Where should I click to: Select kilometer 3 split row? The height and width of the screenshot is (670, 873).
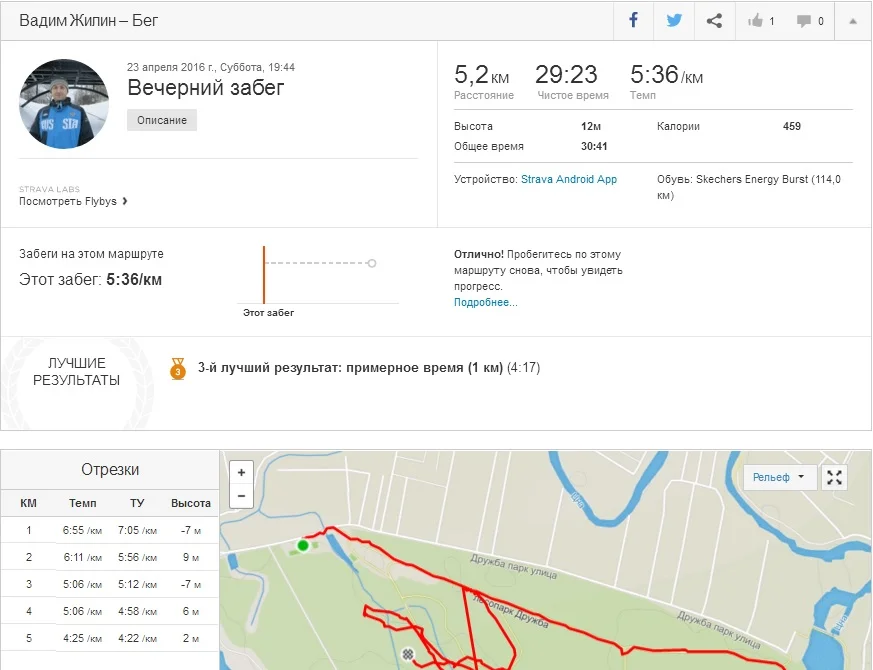[110, 584]
